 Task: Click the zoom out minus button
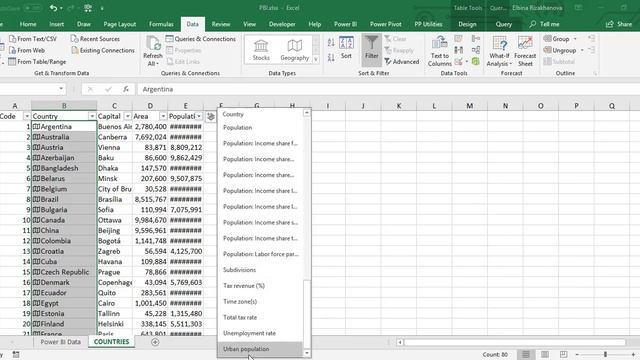[577, 354]
